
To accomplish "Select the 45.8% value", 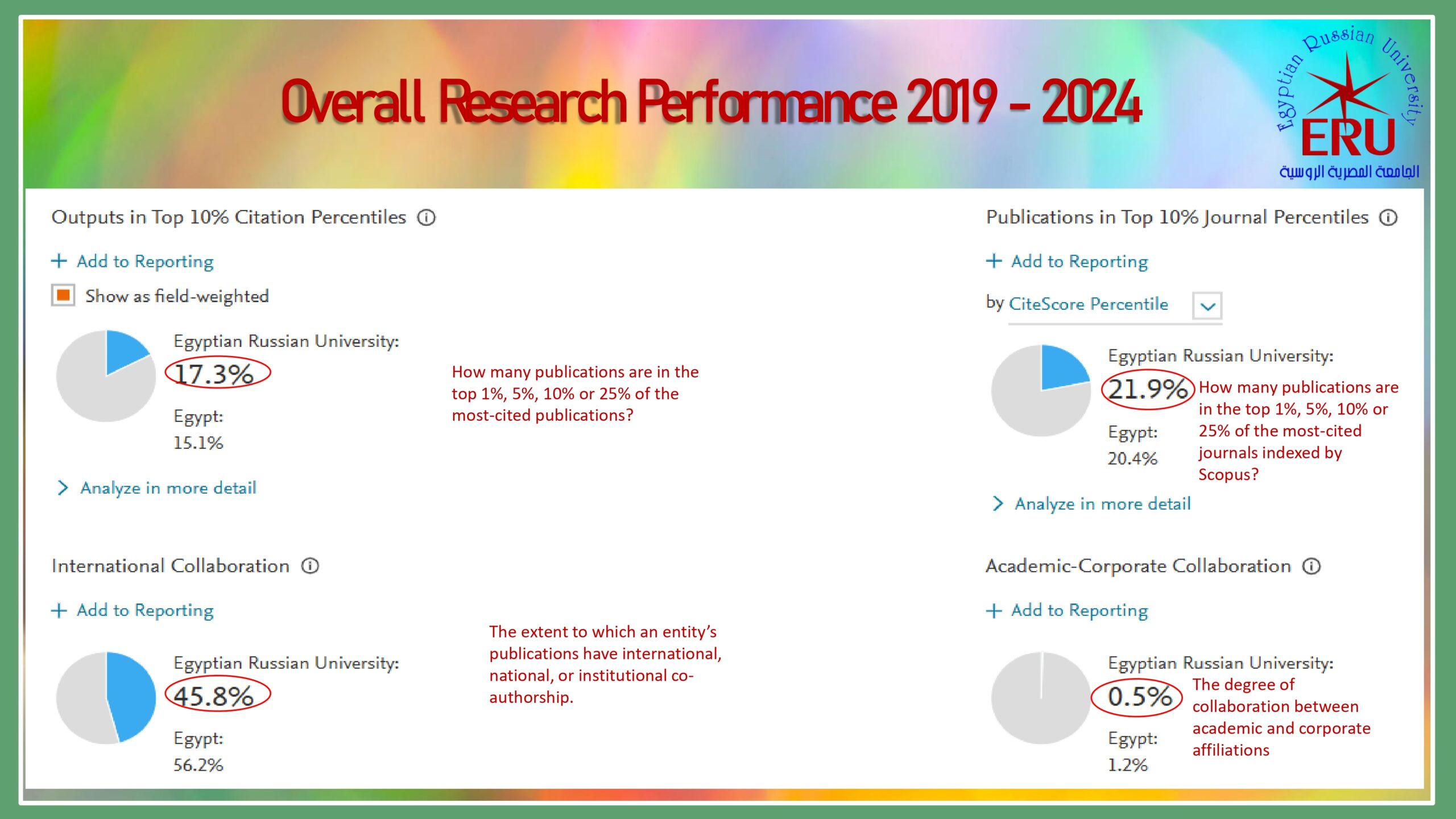I will click(214, 696).
